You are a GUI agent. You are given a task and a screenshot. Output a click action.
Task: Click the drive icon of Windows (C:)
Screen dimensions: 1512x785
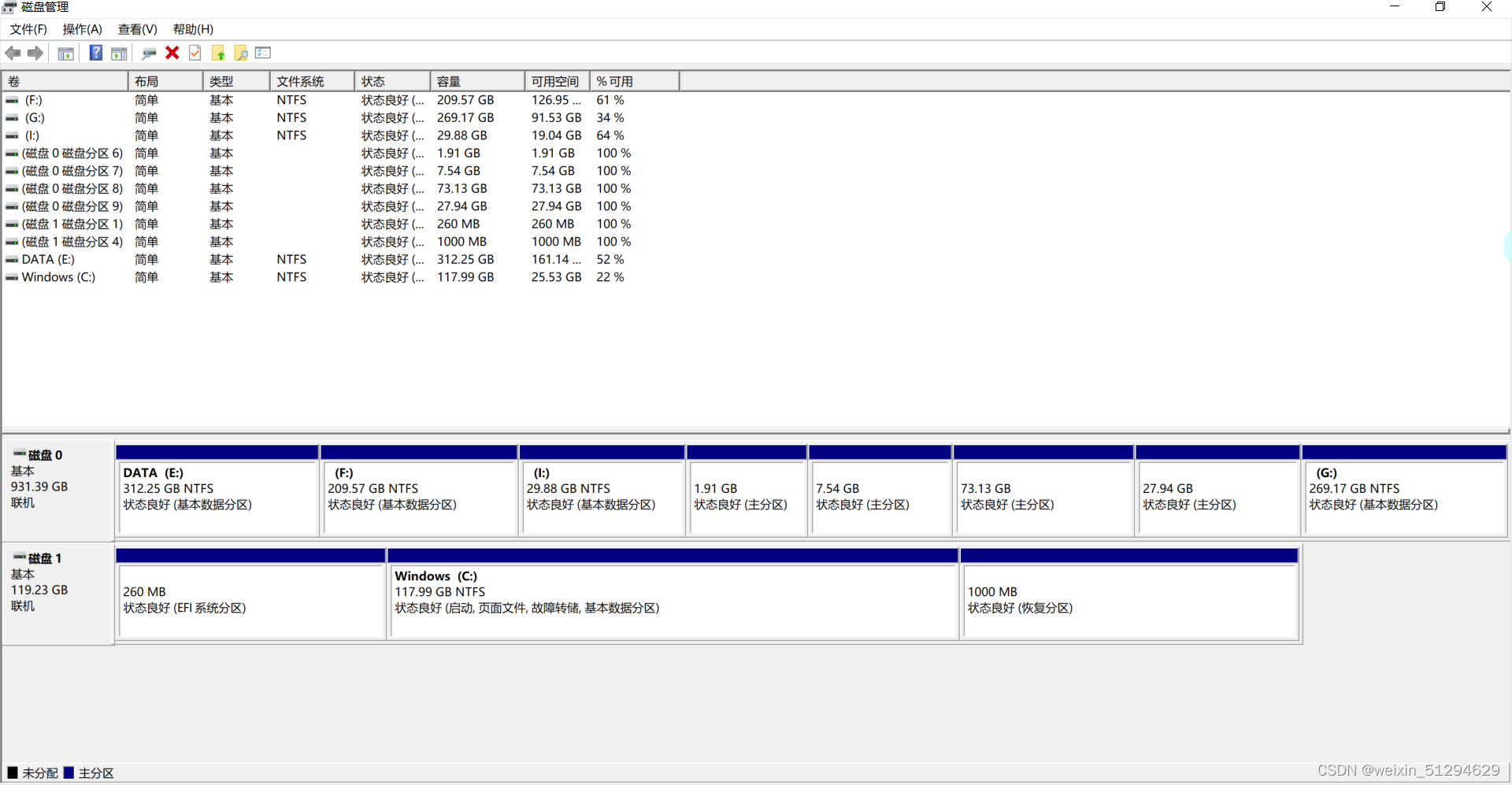[x=12, y=277]
